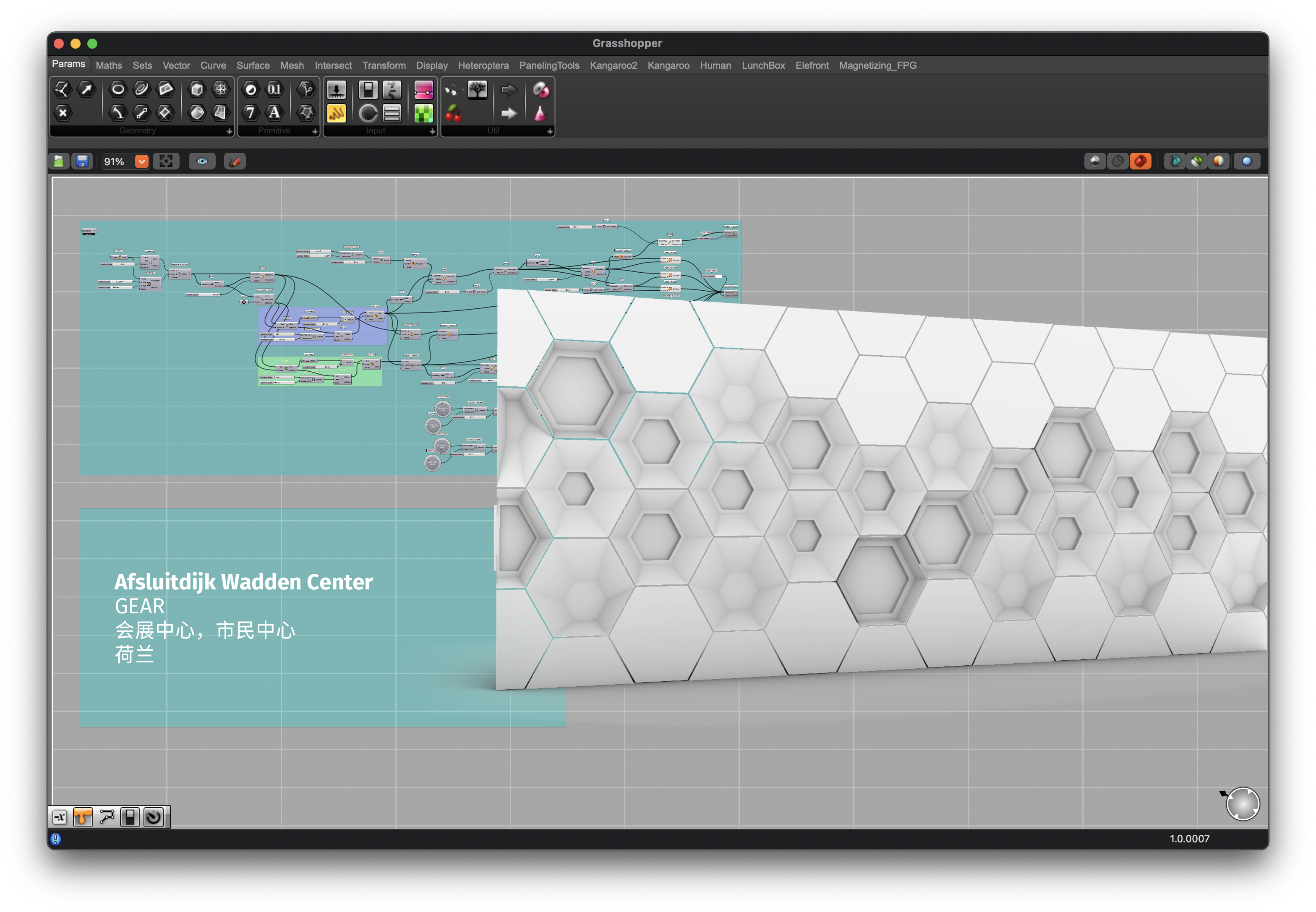Click the Surface ribbon tab
Viewport: 1316px width, 912px height.
[x=253, y=66]
